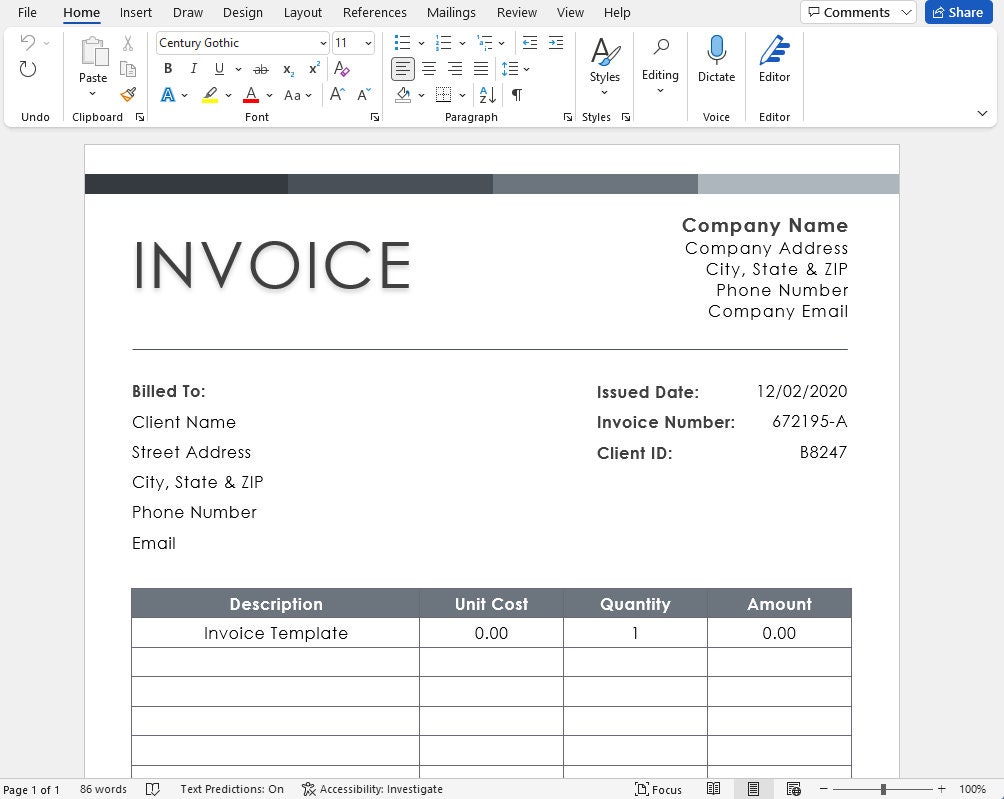This screenshot has width=1004, height=799.
Task: Click the Copy icon
Action: point(128,69)
